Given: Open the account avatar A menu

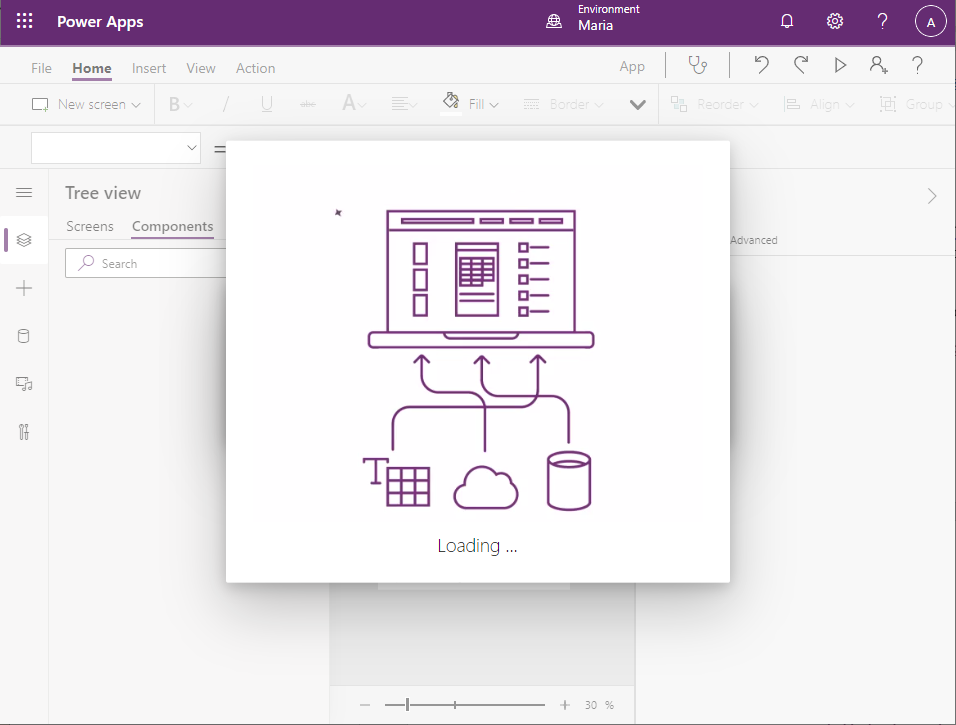Looking at the screenshot, I should point(930,22).
